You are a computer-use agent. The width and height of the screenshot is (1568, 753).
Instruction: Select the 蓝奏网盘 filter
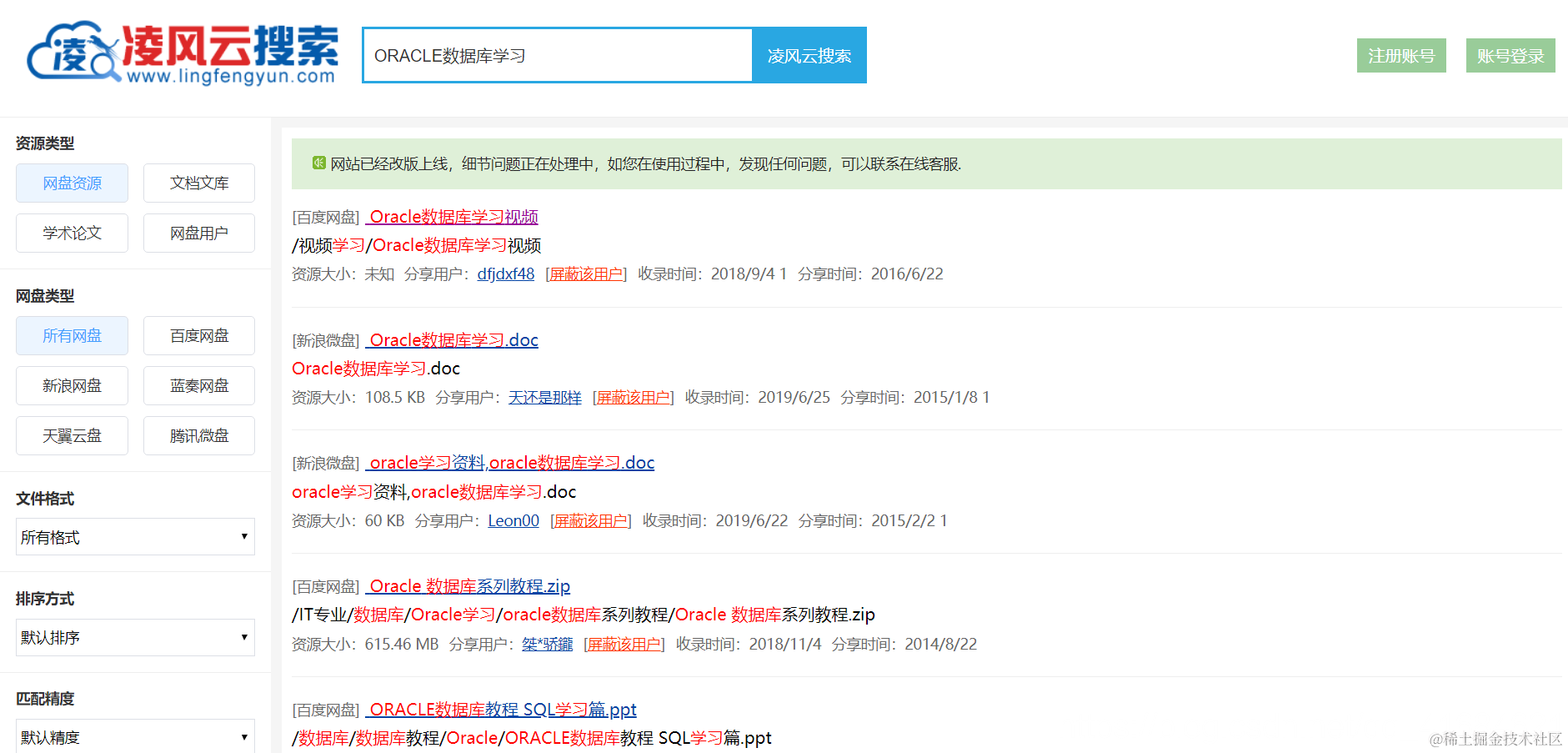(x=198, y=385)
